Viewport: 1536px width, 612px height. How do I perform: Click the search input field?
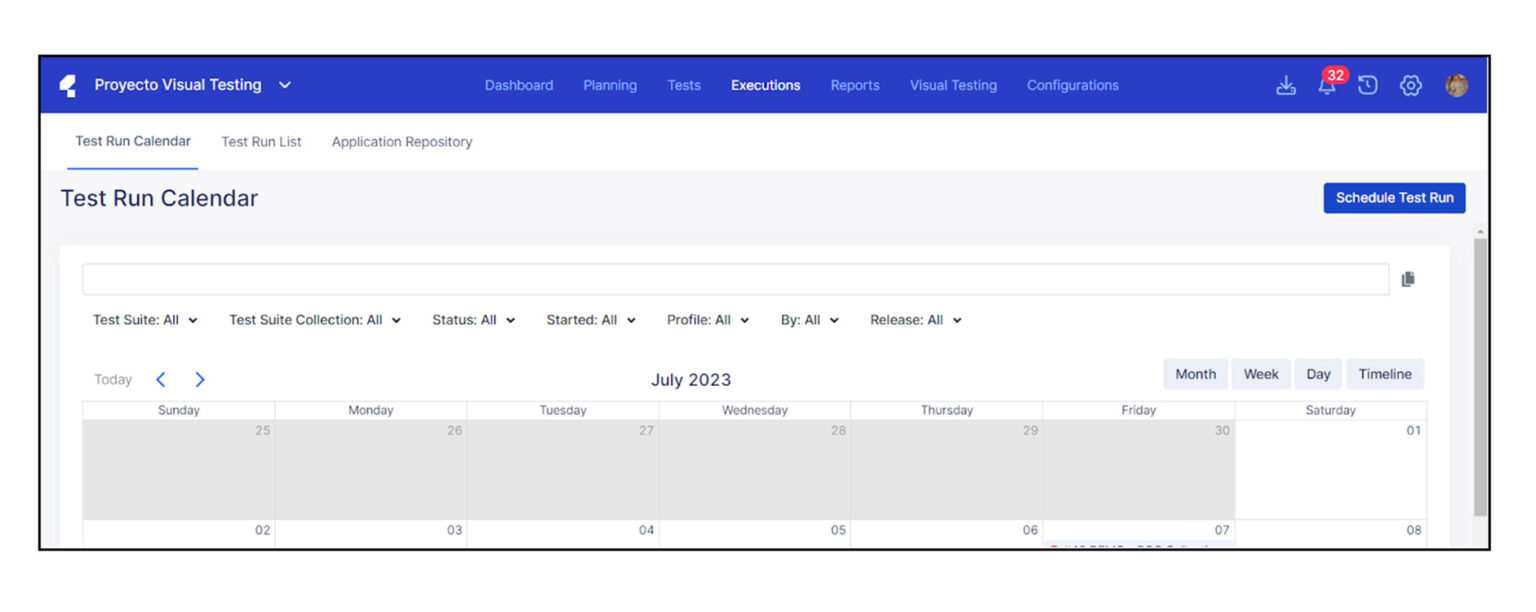pyautogui.click(x=736, y=279)
